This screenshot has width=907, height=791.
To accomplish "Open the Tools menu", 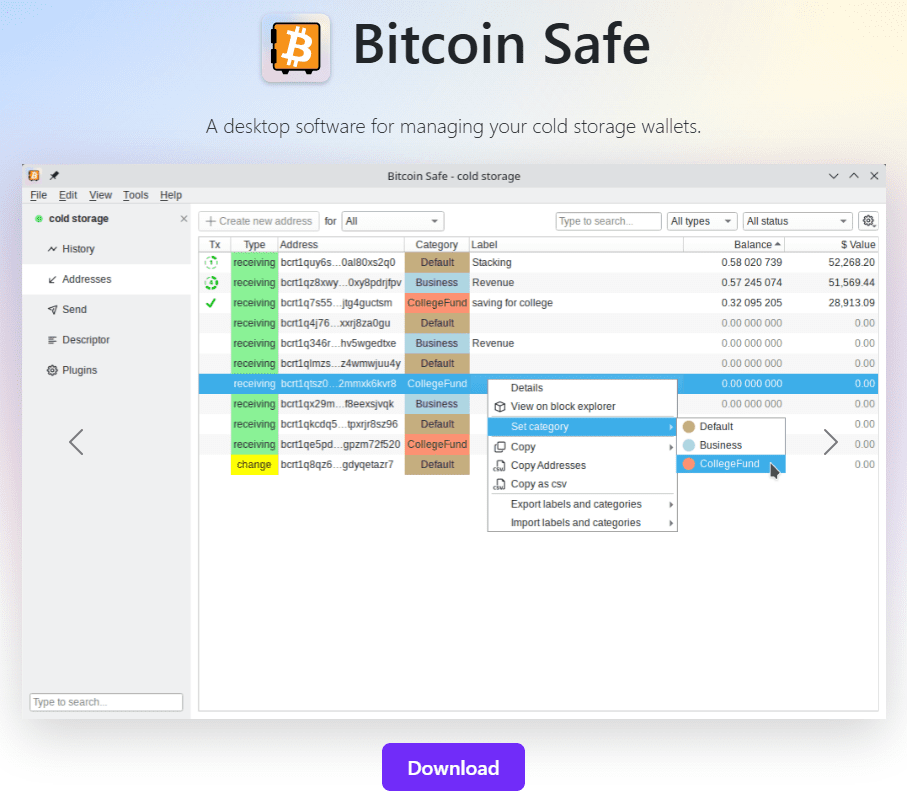I will [x=135, y=195].
